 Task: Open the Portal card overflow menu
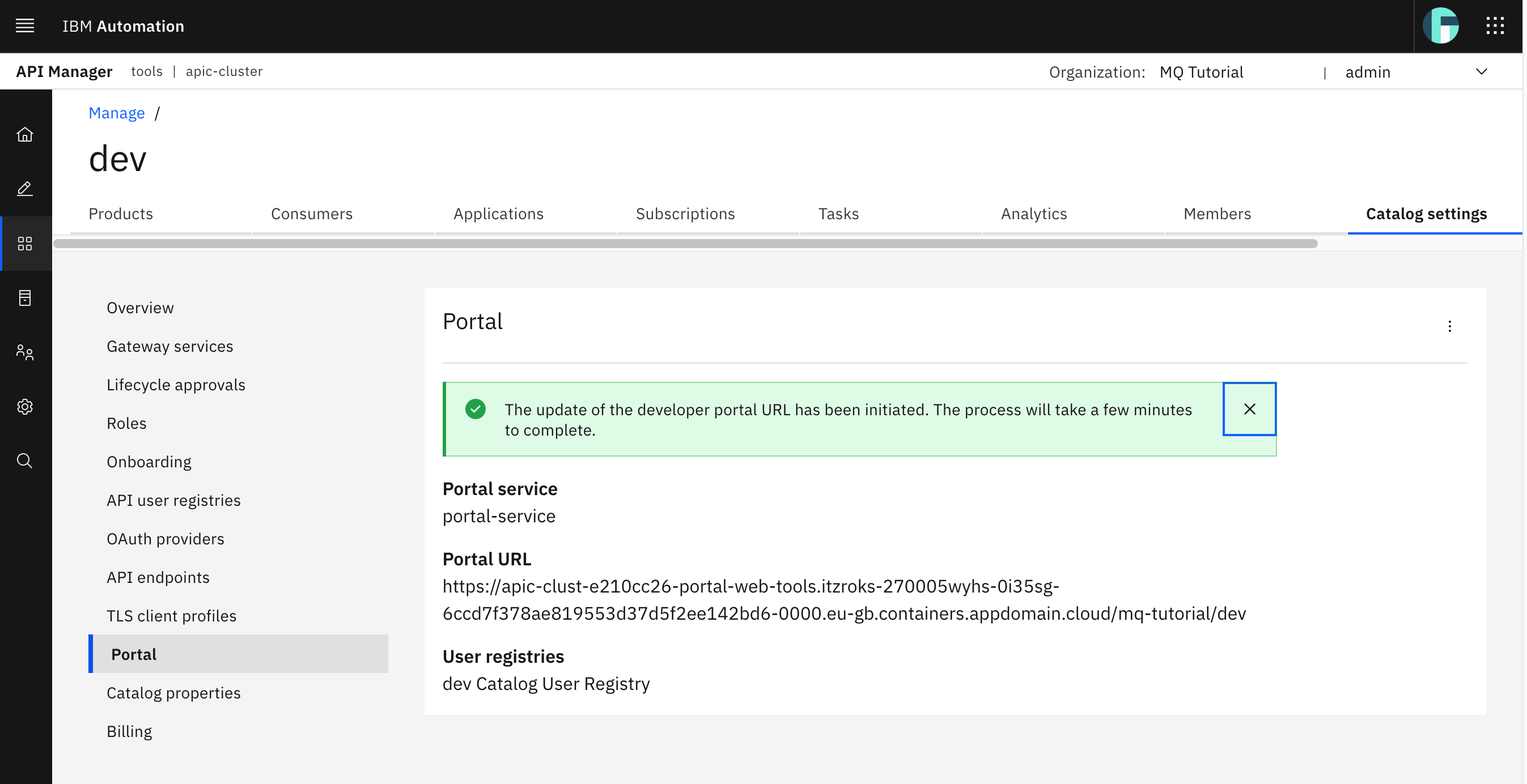click(x=1450, y=326)
